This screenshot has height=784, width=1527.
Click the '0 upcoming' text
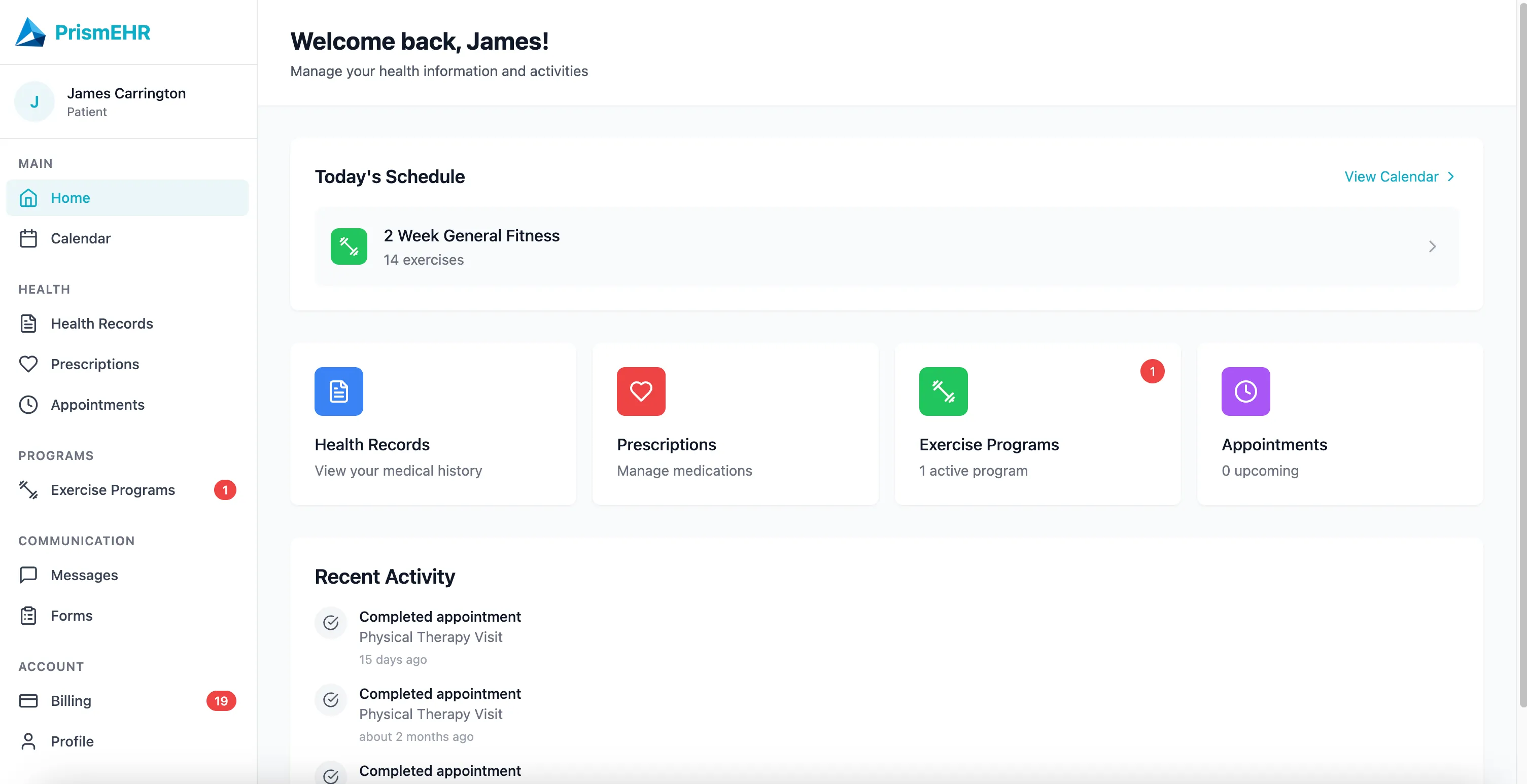[1260, 471]
